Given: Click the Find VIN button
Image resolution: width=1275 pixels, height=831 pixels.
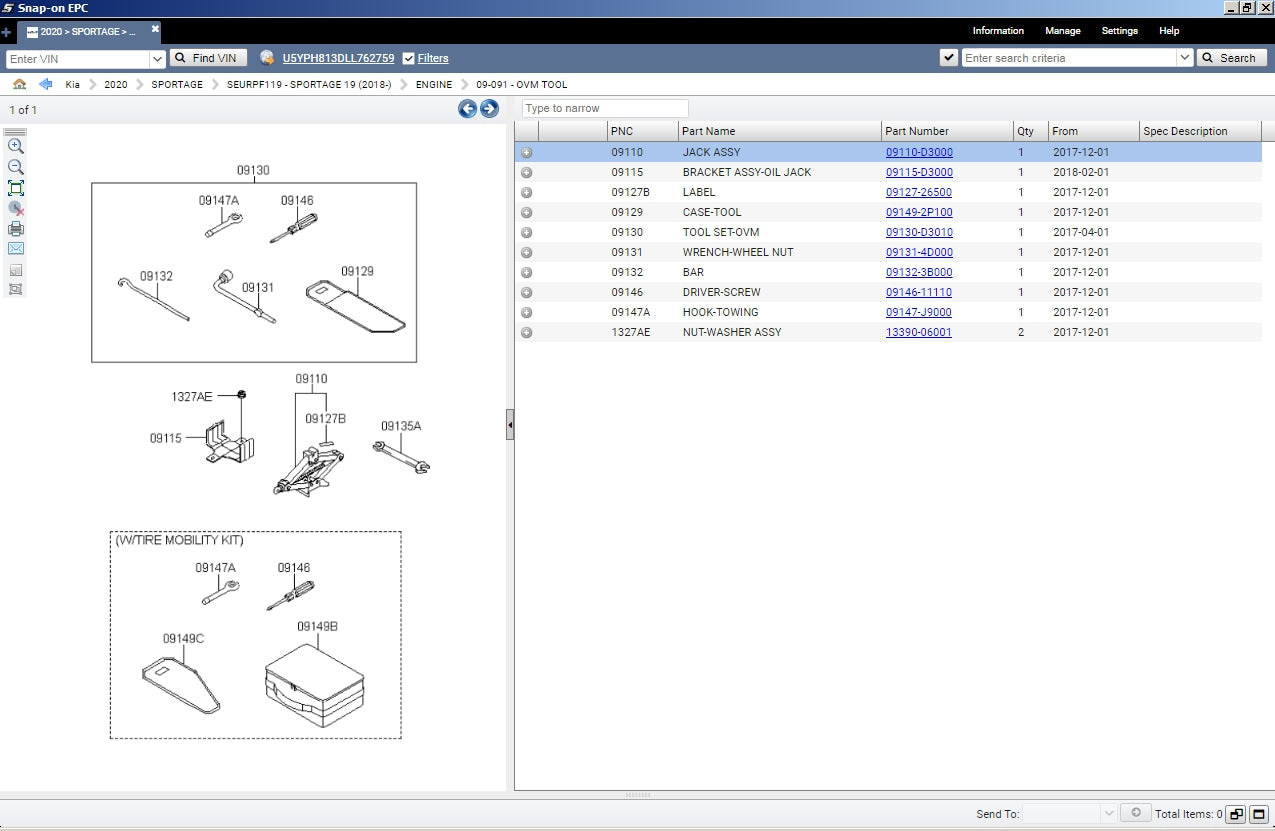Looking at the screenshot, I should click(x=208, y=58).
